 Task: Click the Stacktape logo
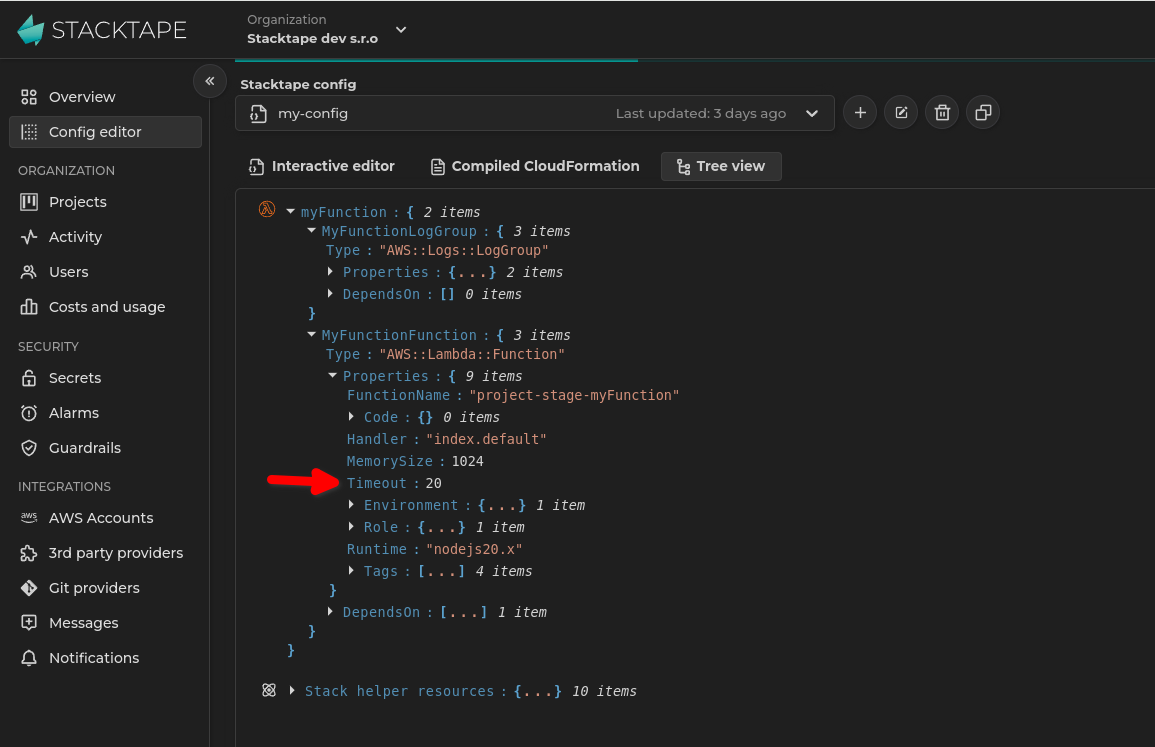pyautogui.click(x=102, y=29)
